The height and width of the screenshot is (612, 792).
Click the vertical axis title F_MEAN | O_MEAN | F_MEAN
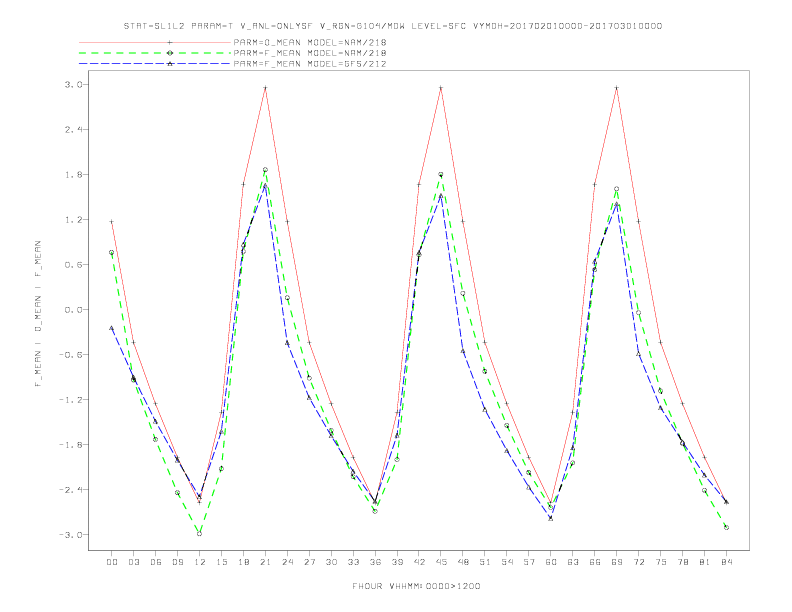pos(38,314)
